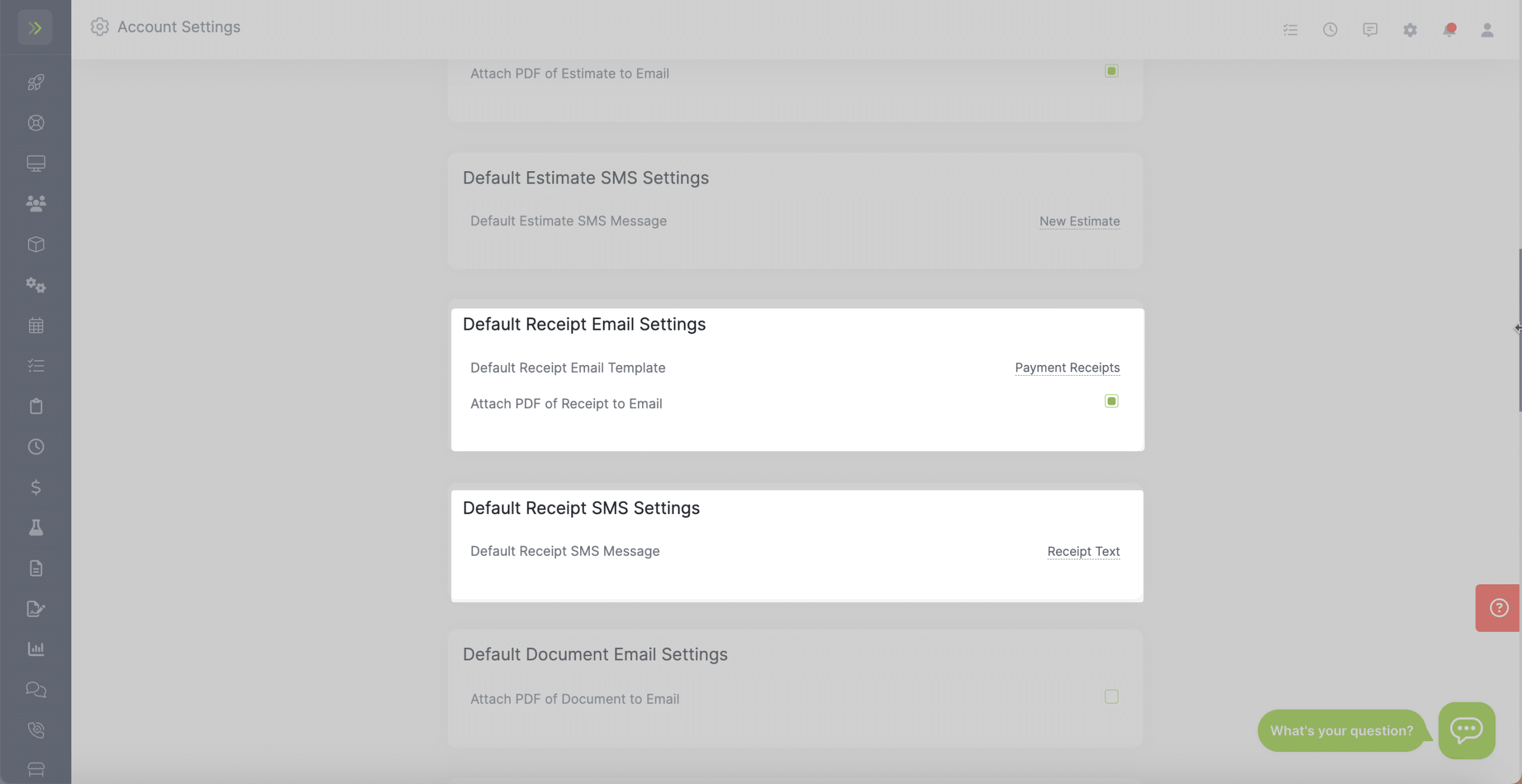
Task: Click the Account Settings gear icon in header
Action: (99, 27)
